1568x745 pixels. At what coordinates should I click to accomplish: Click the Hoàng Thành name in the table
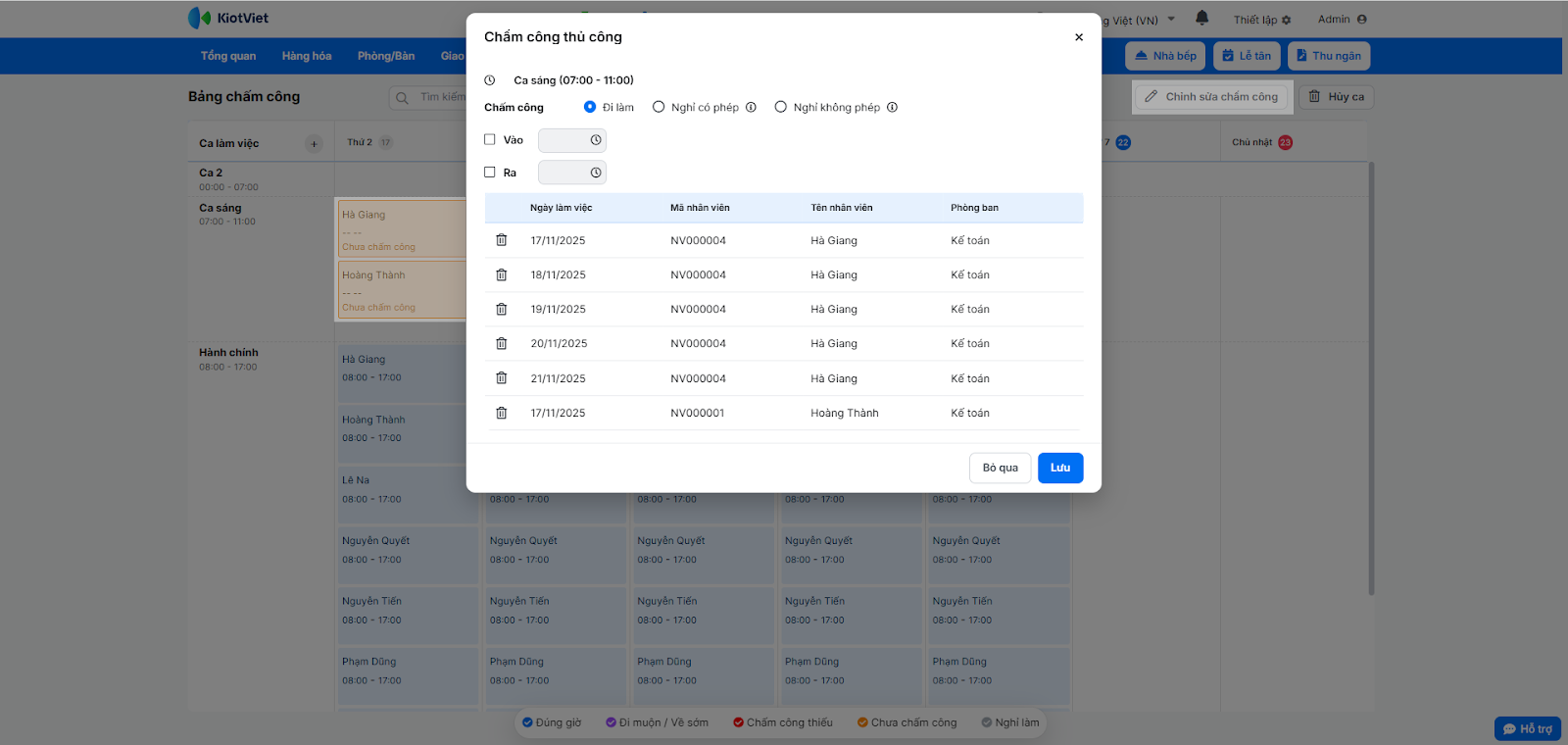coord(845,413)
